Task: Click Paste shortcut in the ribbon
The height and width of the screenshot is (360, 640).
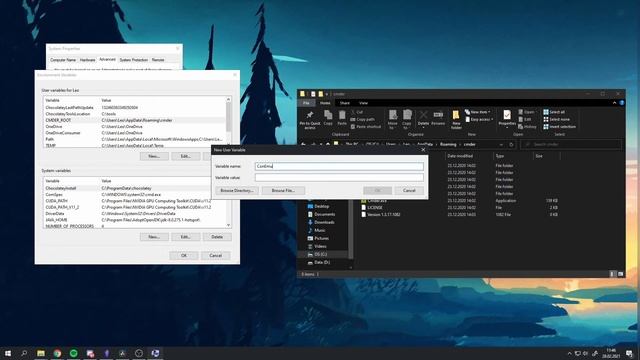Action: (365, 127)
